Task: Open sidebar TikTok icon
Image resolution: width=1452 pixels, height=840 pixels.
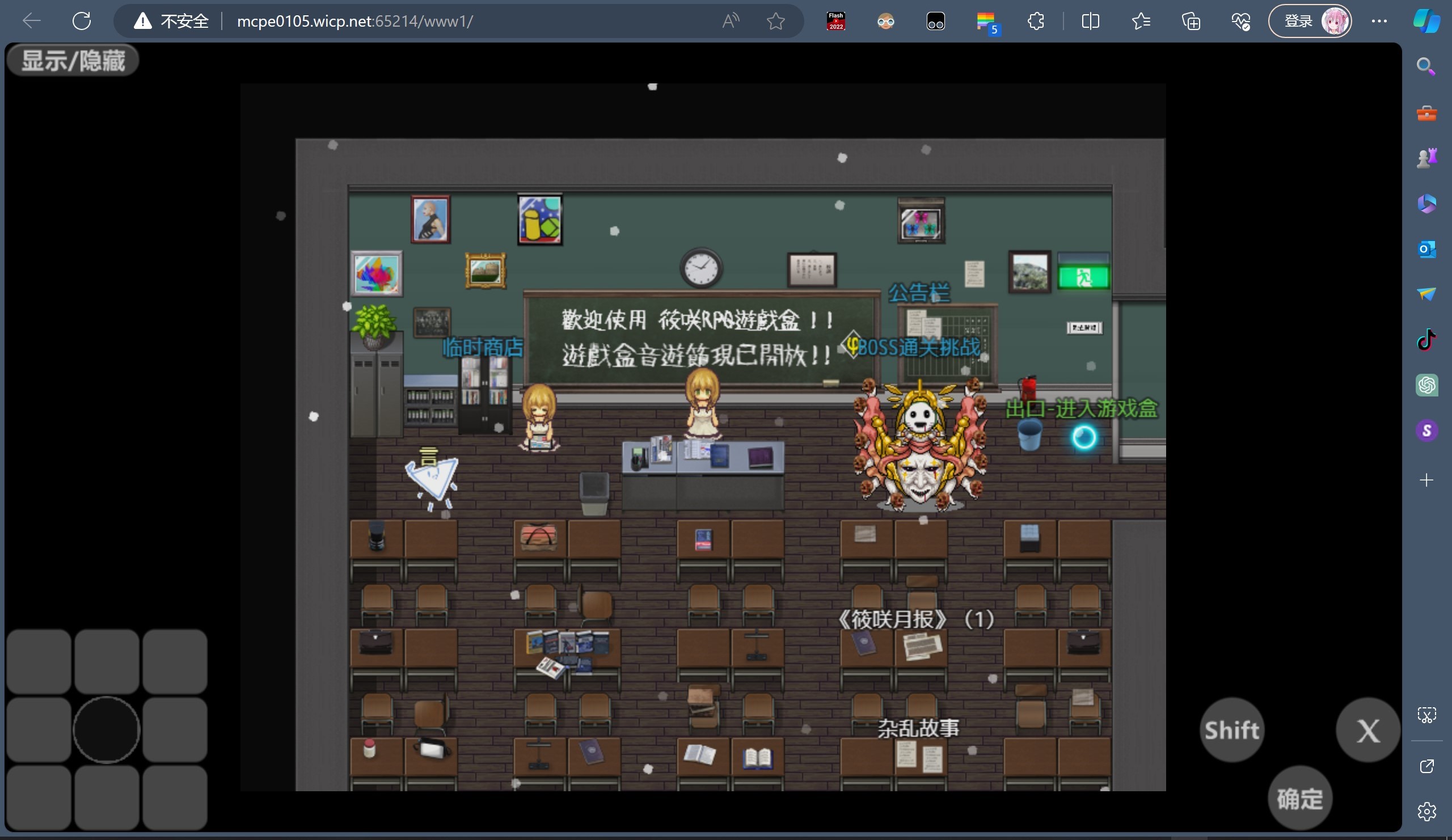Action: pyautogui.click(x=1426, y=340)
